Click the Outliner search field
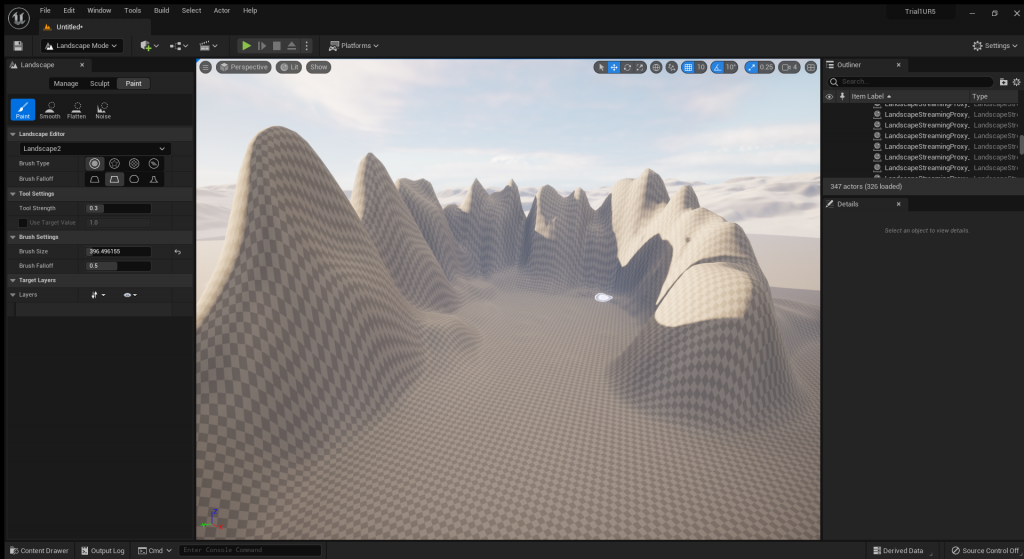Image resolution: width=1024 pixels, height=559 pixels. click(x=910, y=82)
